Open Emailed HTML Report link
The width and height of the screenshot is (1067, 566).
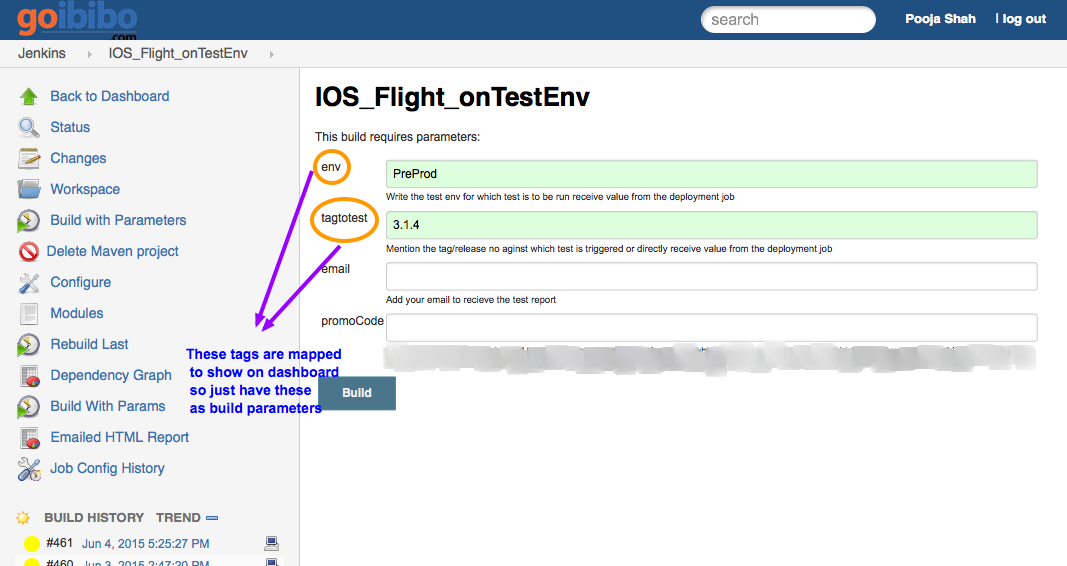tap(120, 437)
